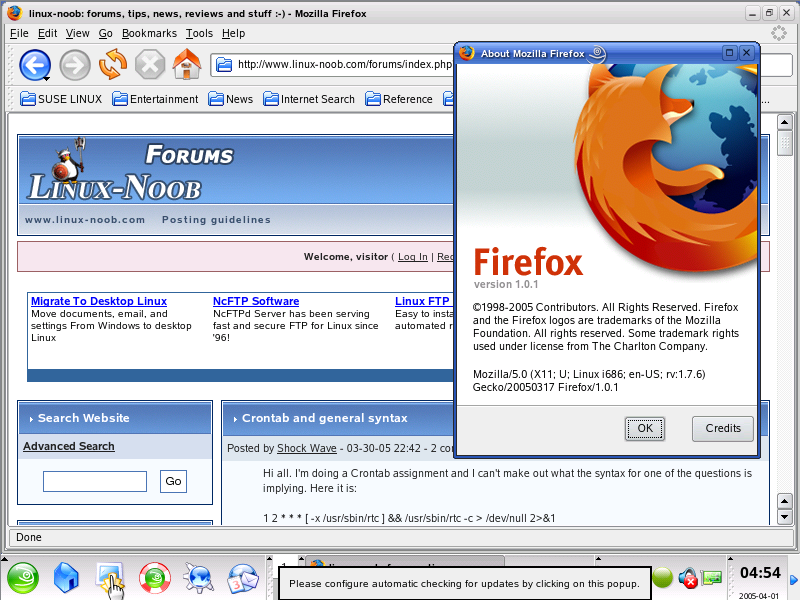
Task: Open the Posting guidelines link
Action: tap(216, 220)
